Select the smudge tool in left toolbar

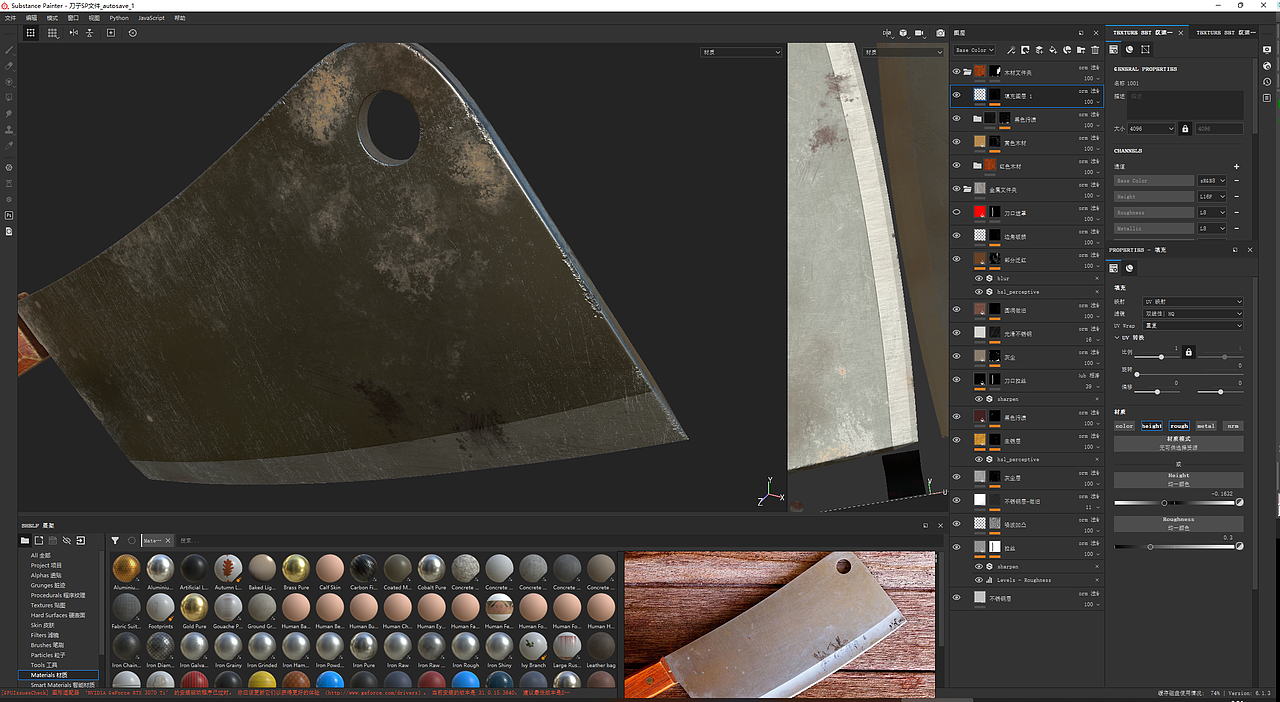pyautogui.click(x=10, y=114)
